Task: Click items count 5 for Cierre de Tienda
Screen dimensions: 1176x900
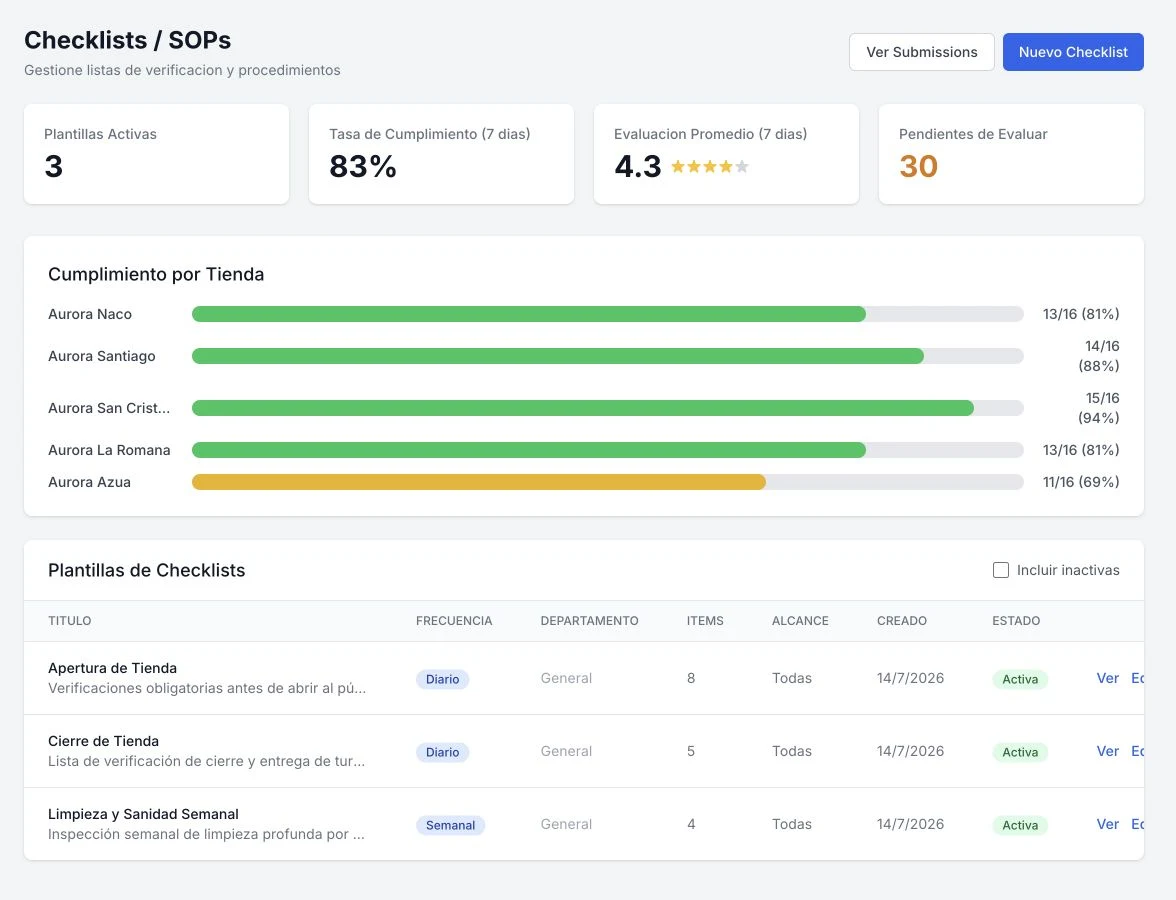Action: [691, 751]
